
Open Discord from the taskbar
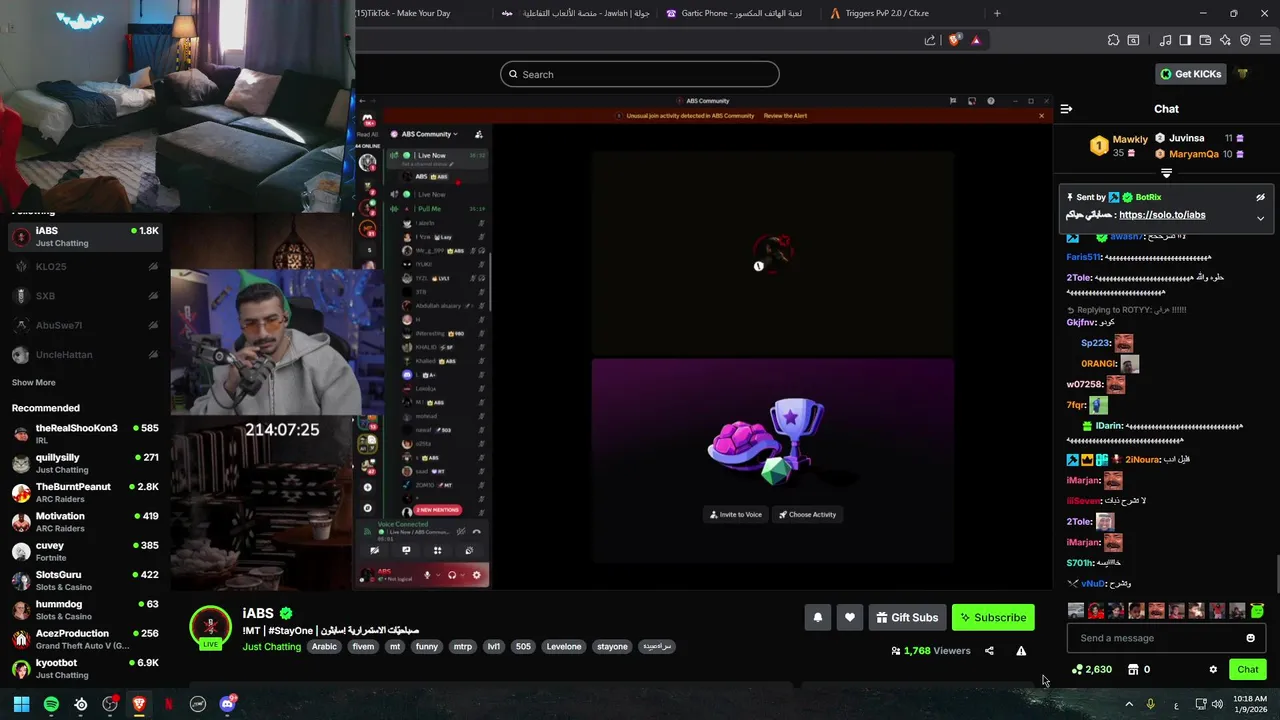point(227,704)
